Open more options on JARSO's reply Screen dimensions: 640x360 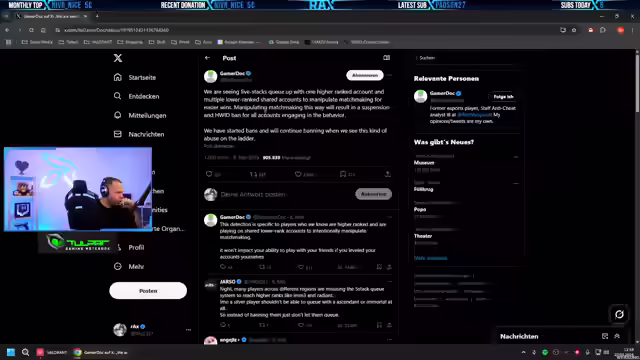click(x=390, y=282)
